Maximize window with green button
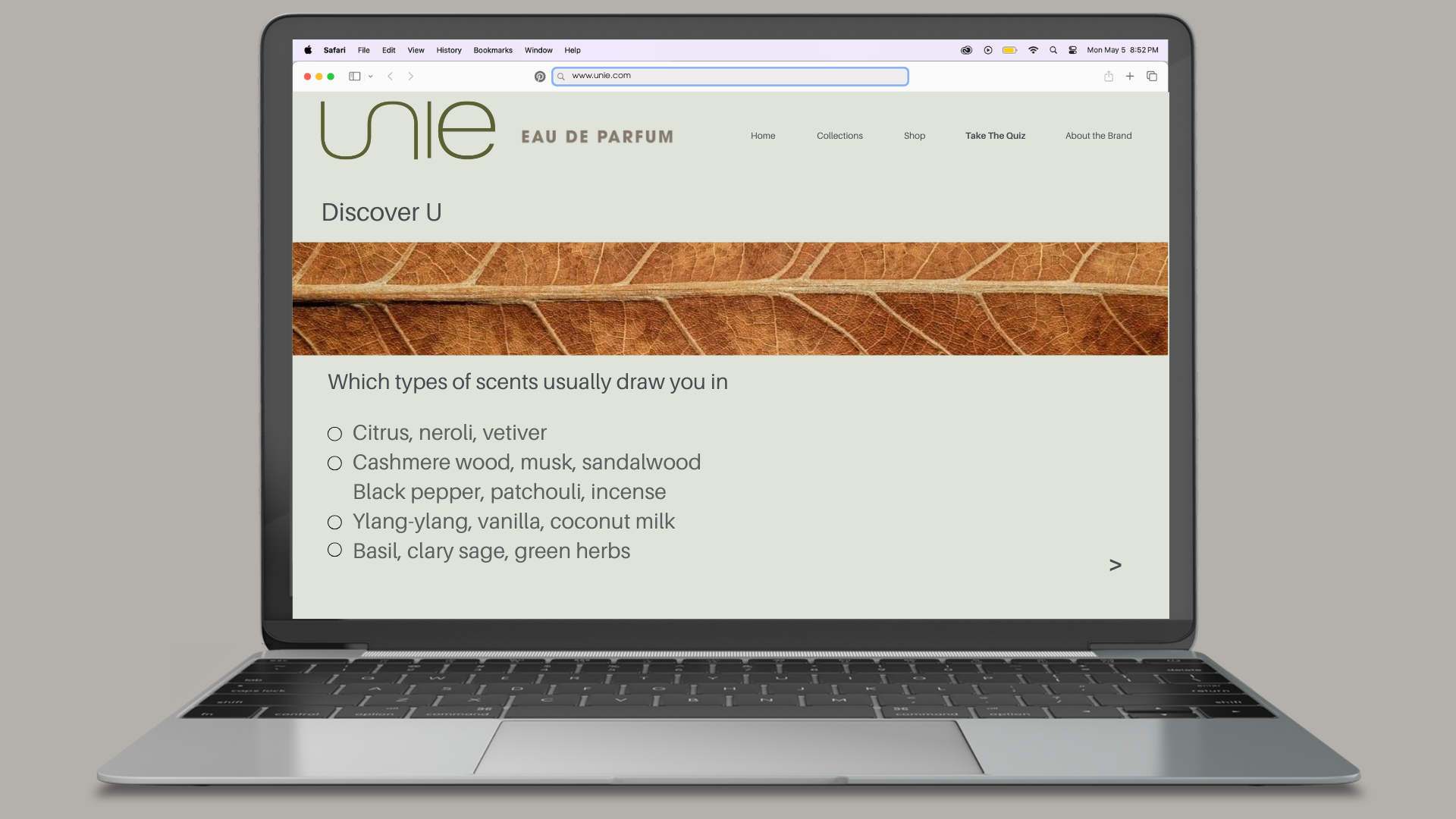The width and height of the screenshot is (1456, 819). click(331, 77)
